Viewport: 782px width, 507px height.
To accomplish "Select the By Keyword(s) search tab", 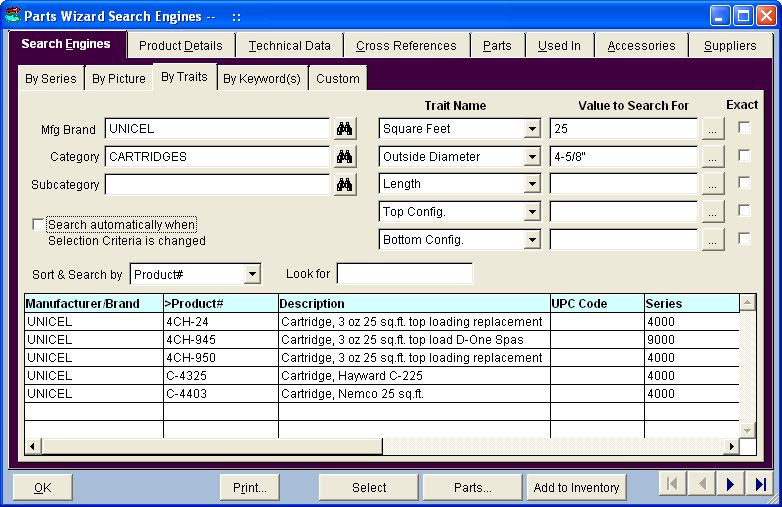I will click(262, 78).
